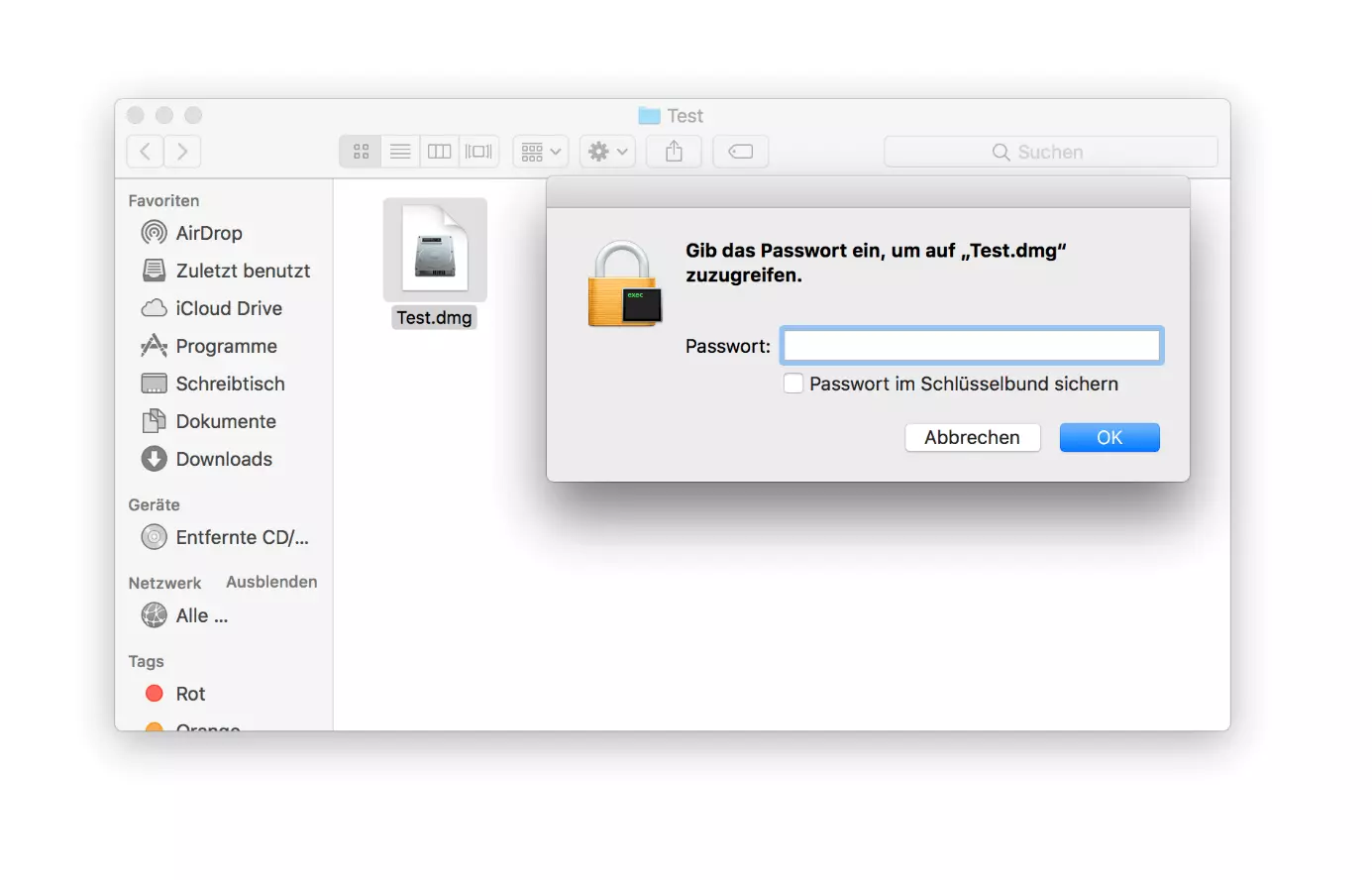Click the Schreibtisch desktop icon
This screenshot has width=1372, height=880.
[x=154, y=384]
